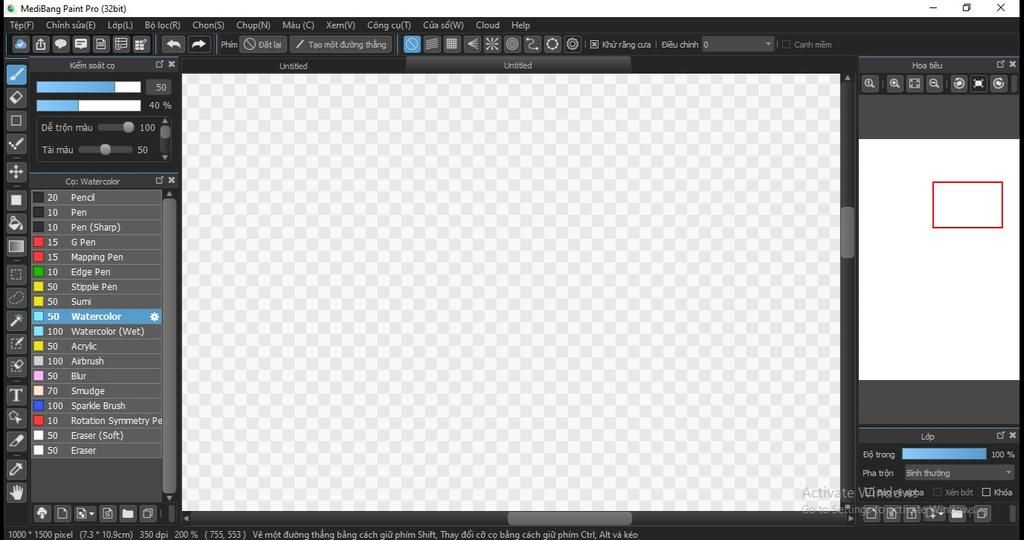The image size is (1024, 540).
Task: Click zoom out icon in Hoa tiêu panel
Action: (935, 84)
